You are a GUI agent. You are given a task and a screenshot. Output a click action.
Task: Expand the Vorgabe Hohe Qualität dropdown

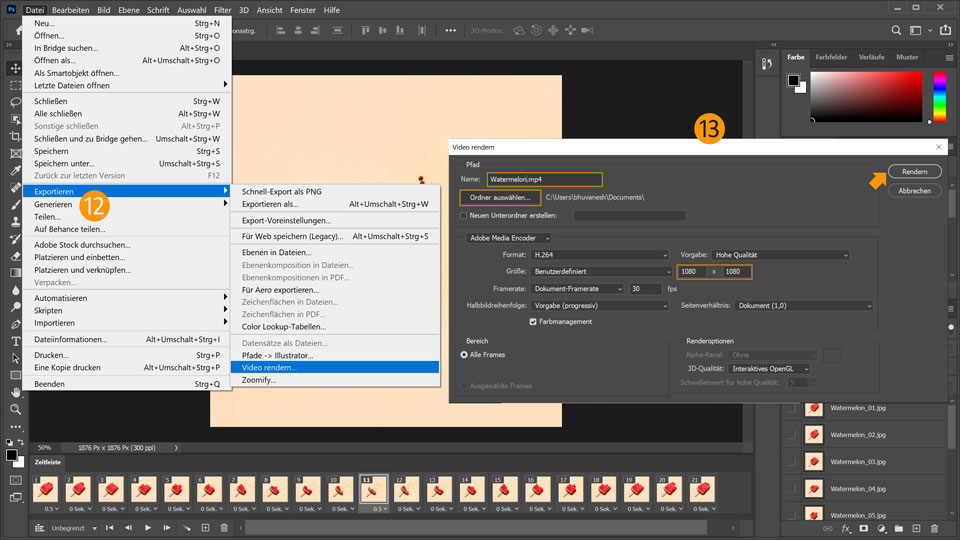coord(779,255)
